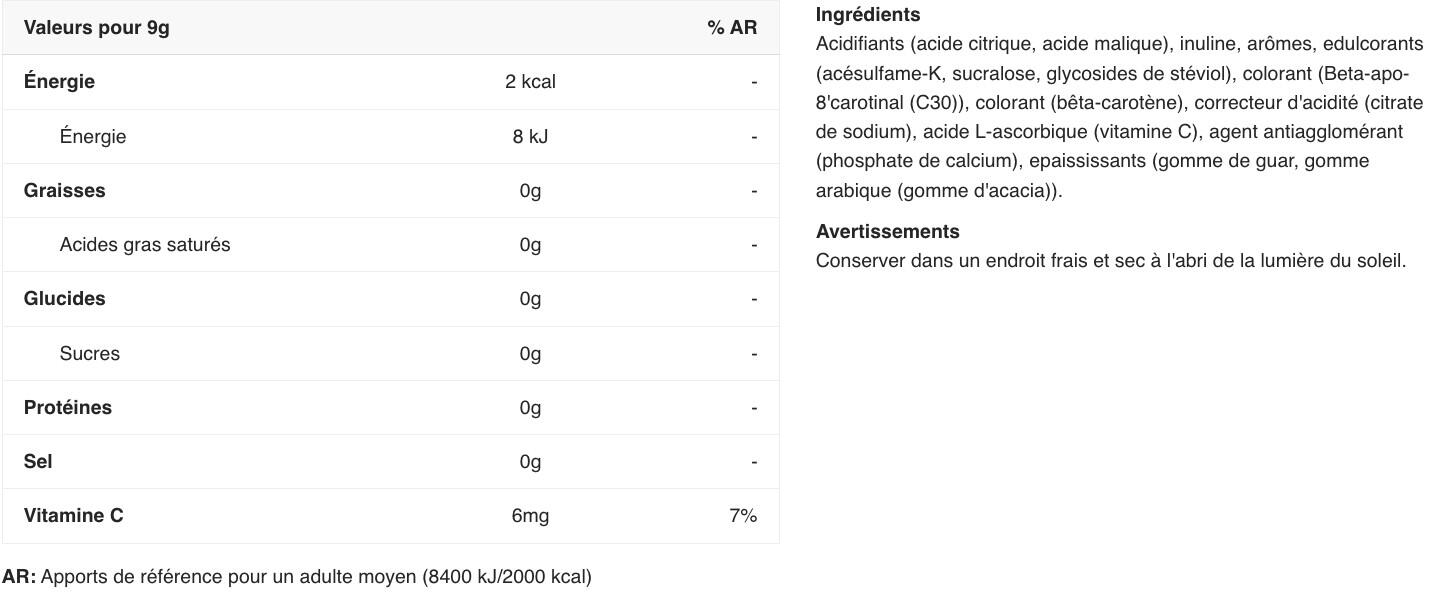Screen dimensions: 1440x594
Task: Select the 'Avertissements' heading
Action: click(x=888, y=231)
